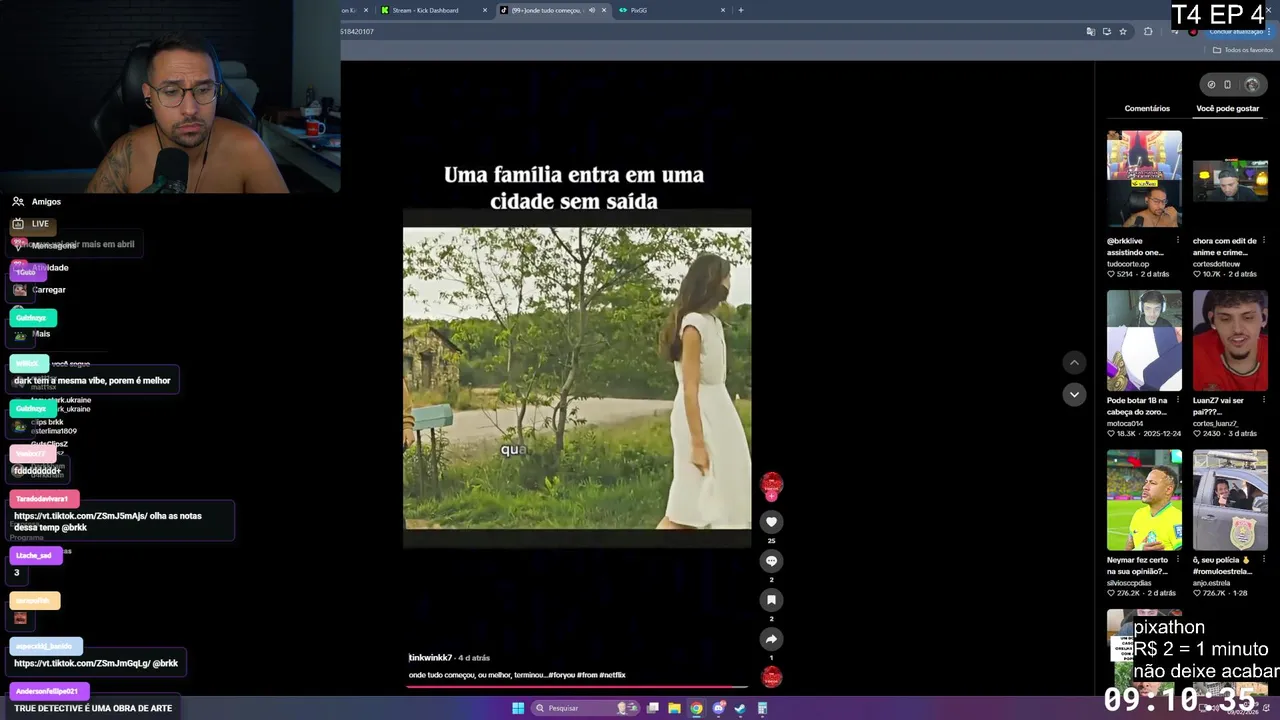Seek in video progress bar

[577, 687]
